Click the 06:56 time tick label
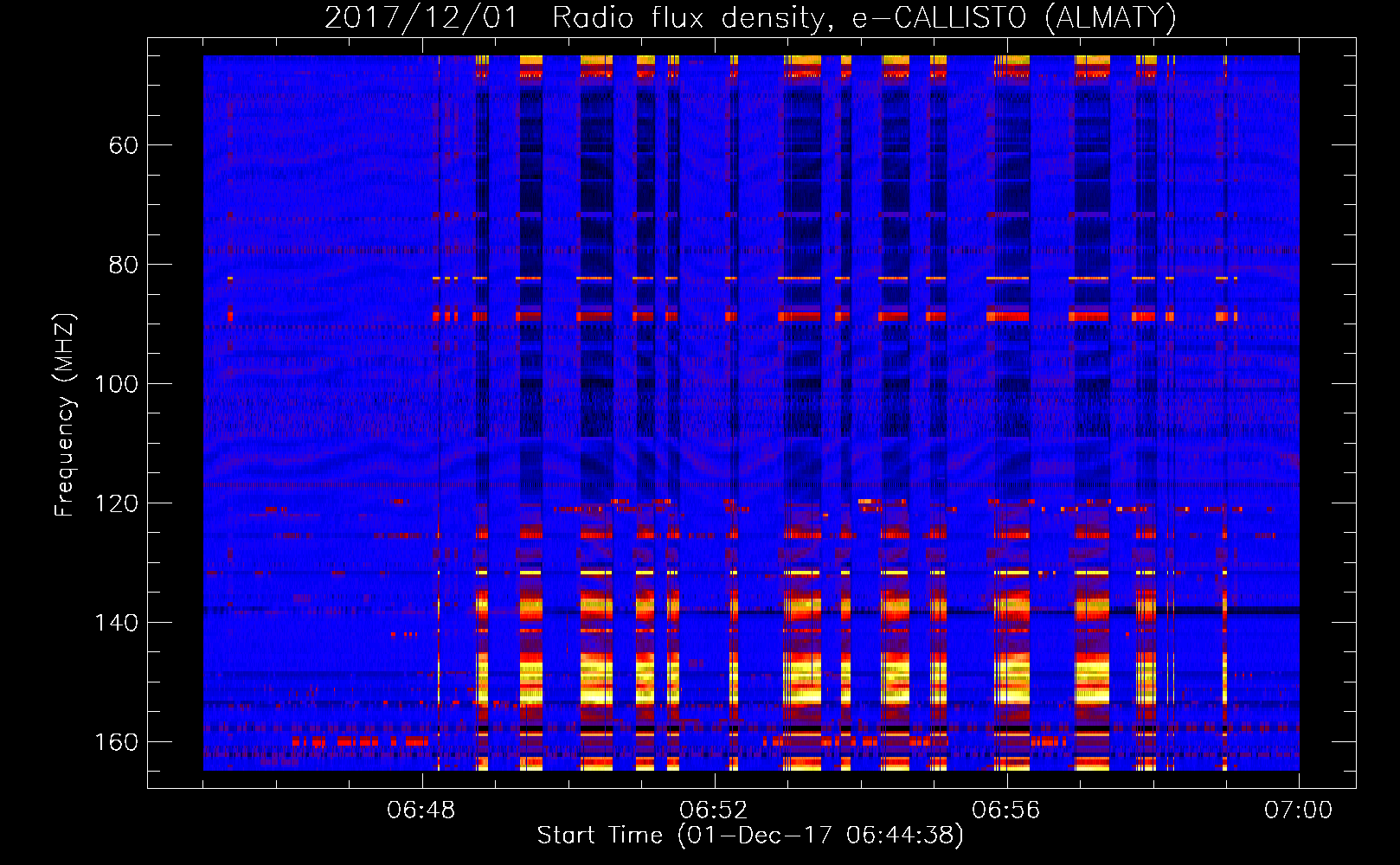Image resolution: width=1400 pixels, height=865 pixels. [1006, 811]
